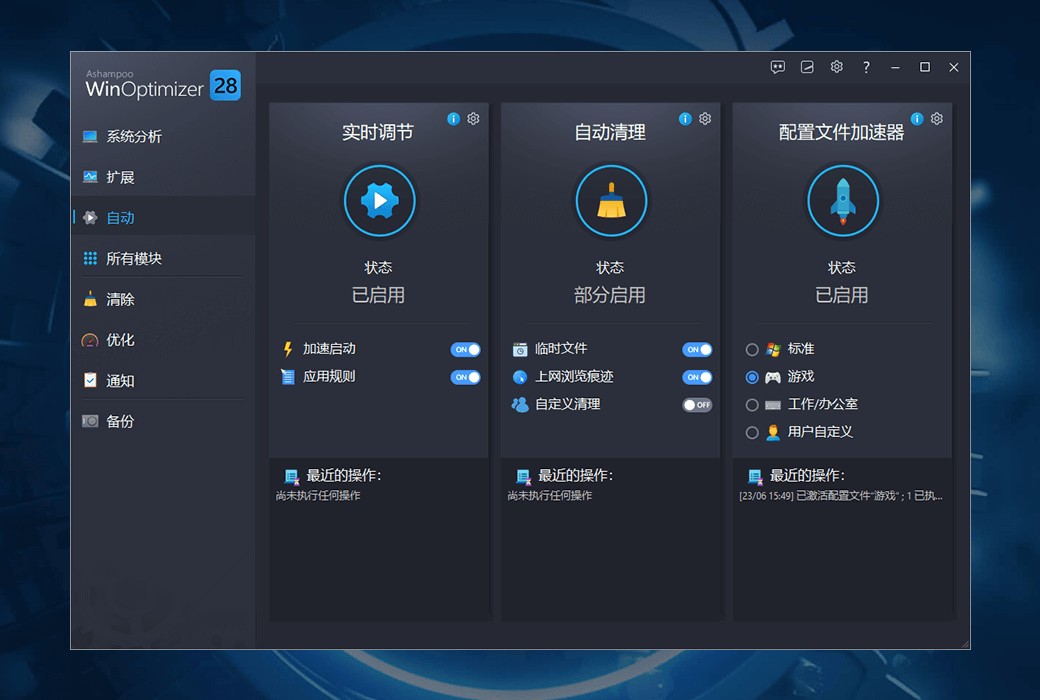Open 备份 in the sidebar
The width and height of the screenshot is (1040, 700).
[x=163, y=421]
